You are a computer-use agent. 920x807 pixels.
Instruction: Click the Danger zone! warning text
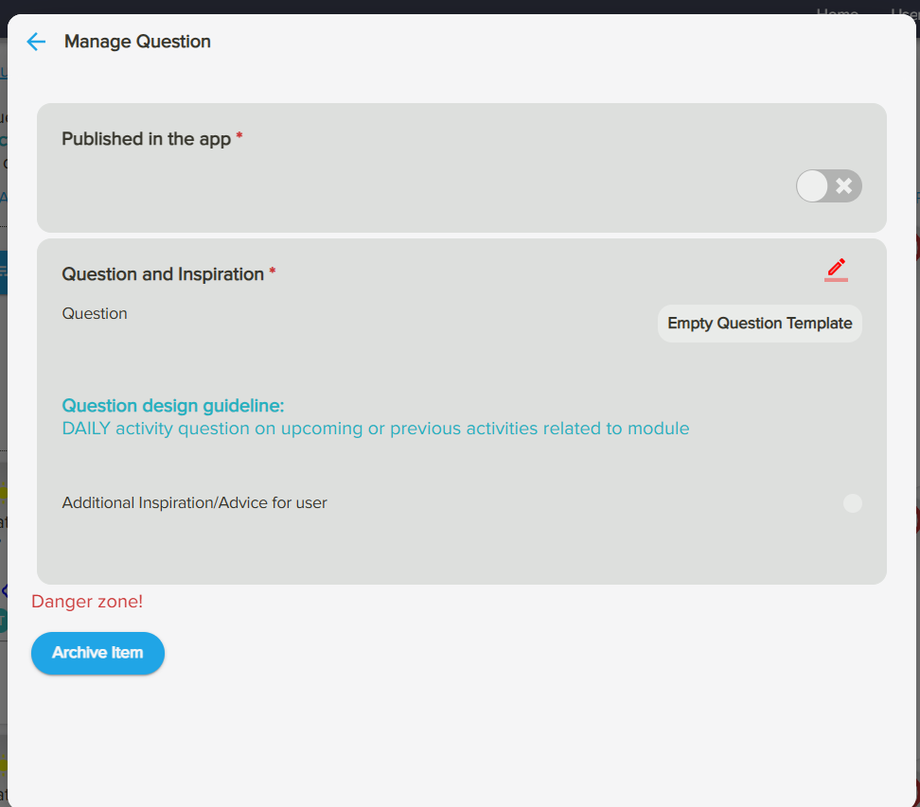point(87,602)
